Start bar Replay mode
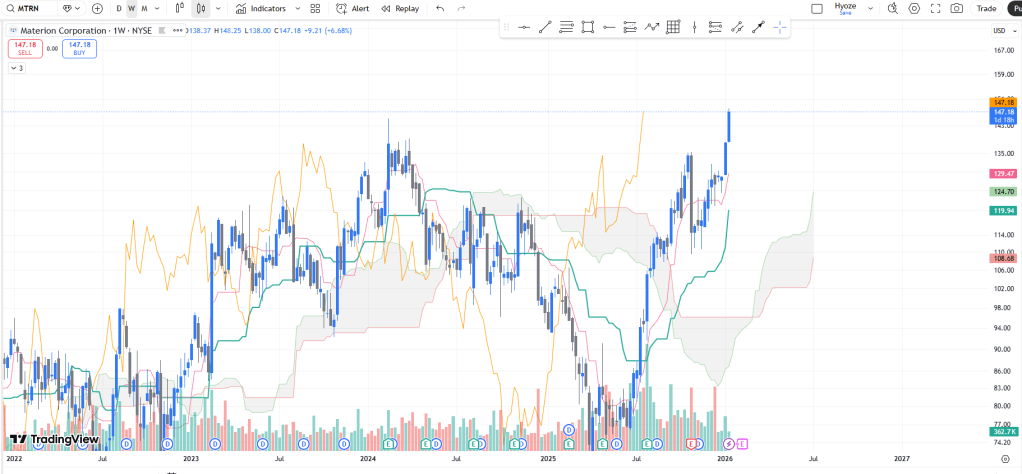The image size is (1022, 474). (400, 8)
